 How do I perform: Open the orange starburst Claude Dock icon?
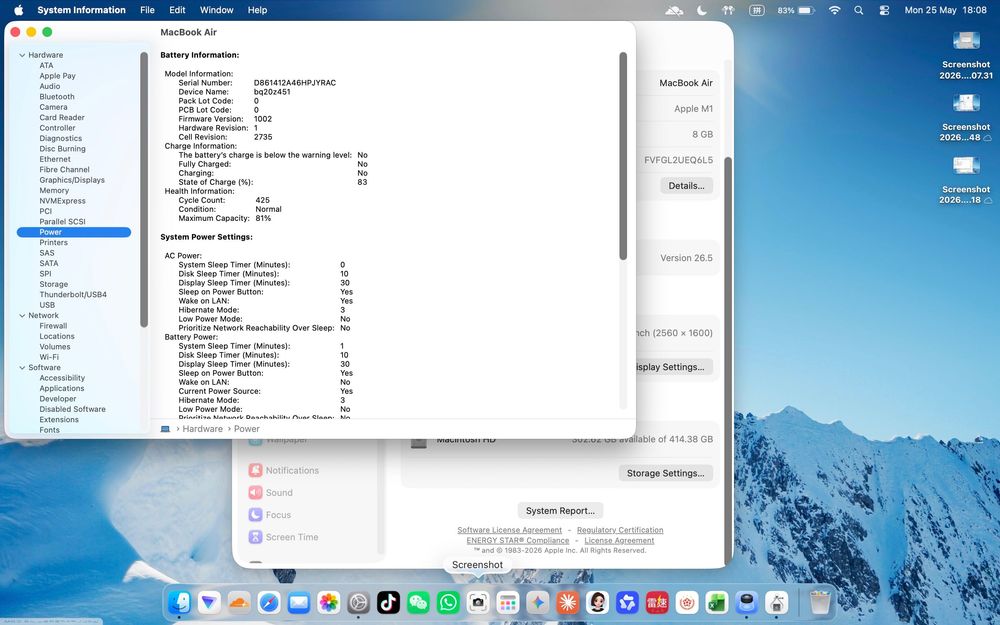[568, 602]
